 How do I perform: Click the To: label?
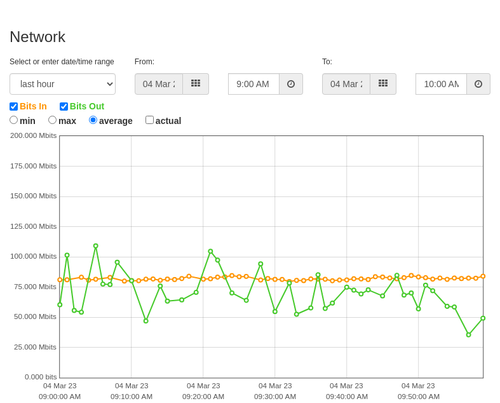click(327, 62)
